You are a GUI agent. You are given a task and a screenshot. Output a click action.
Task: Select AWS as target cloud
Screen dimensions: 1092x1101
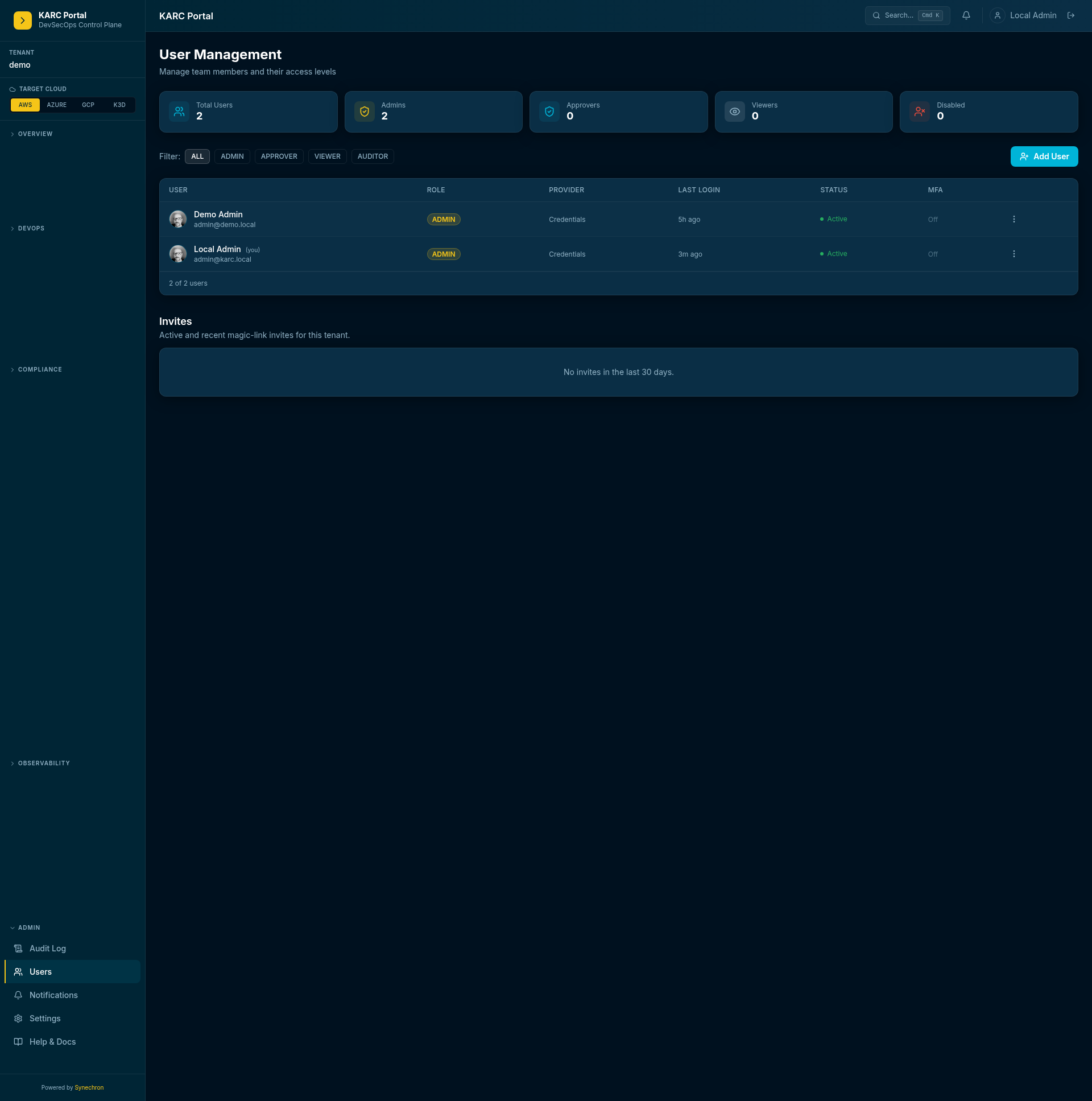[26, 105]
